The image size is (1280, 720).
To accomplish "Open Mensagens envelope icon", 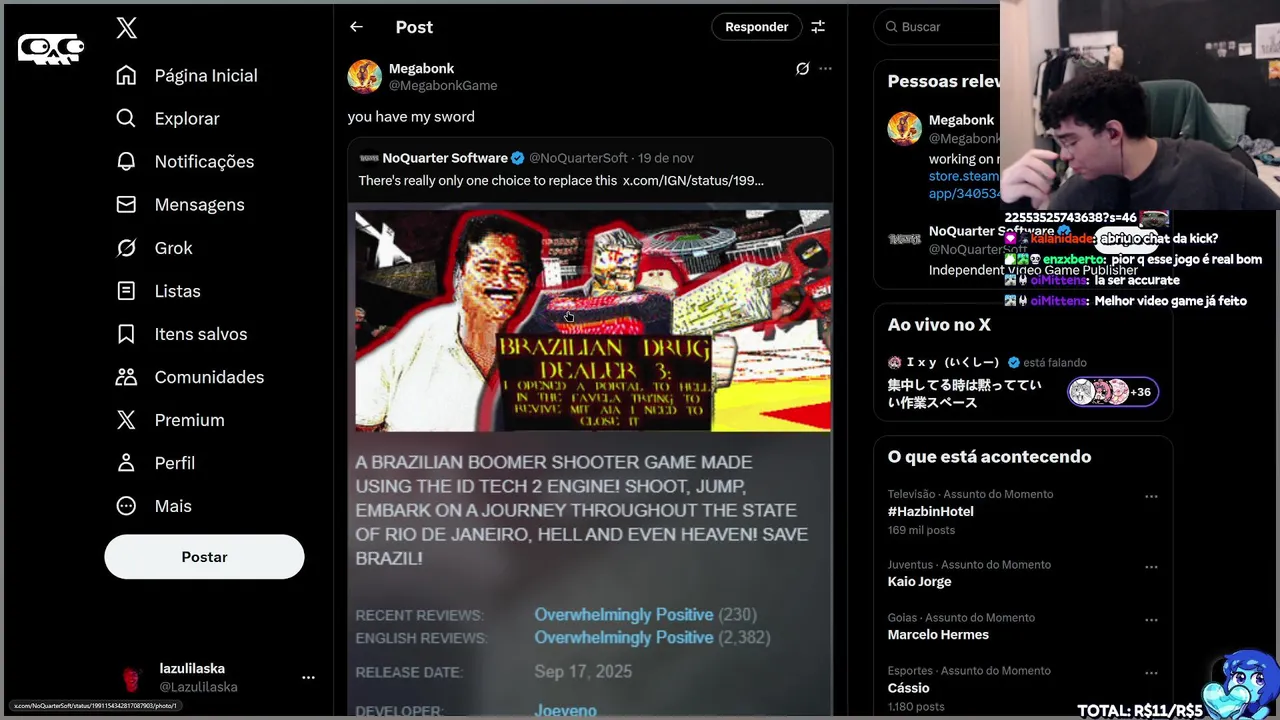I will click(x=126, y=205).
